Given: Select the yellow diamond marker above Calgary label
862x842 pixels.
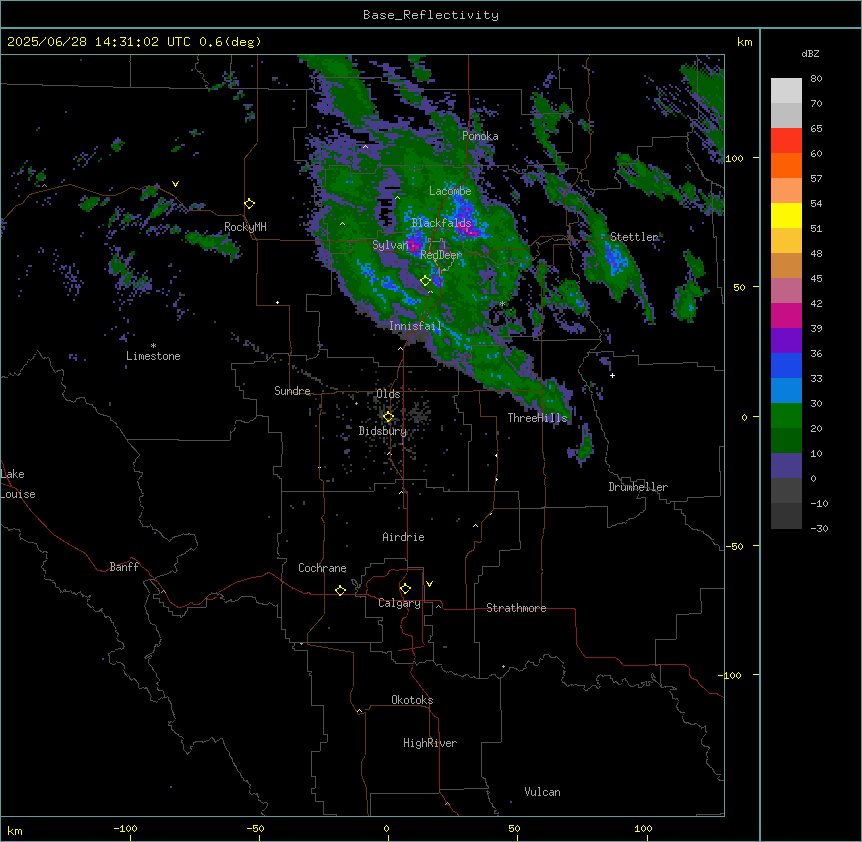Looking at the screenshot, I should click(405, 589).
